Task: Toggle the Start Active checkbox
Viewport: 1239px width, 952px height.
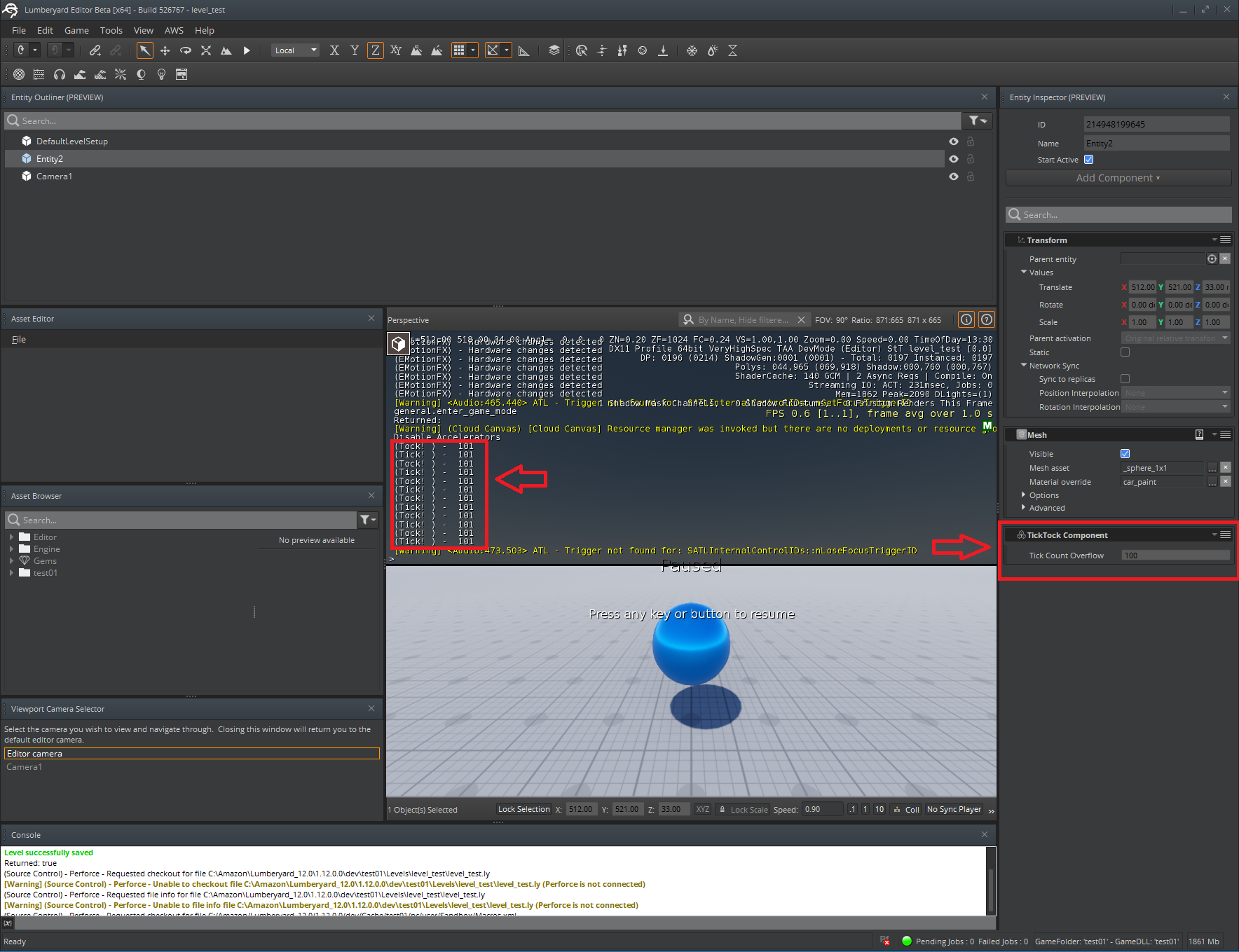Action: point(1089,160)
